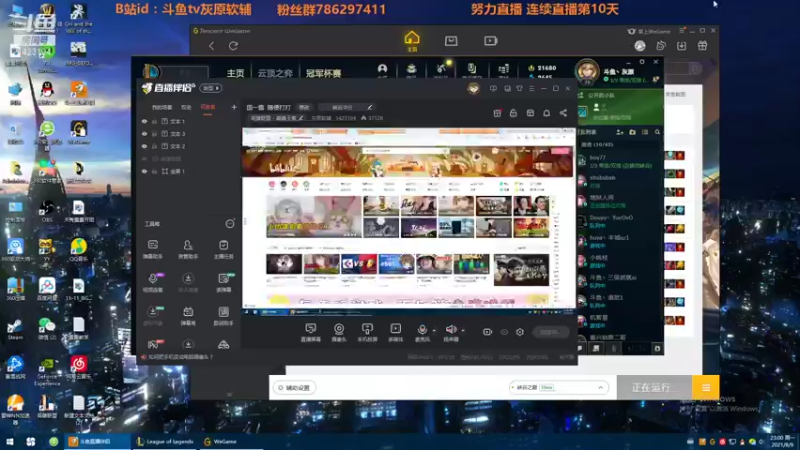The height and width of the screenshot is (450, 800).
Task: Select the 全屏 1 source row
Action: (188, 171)
